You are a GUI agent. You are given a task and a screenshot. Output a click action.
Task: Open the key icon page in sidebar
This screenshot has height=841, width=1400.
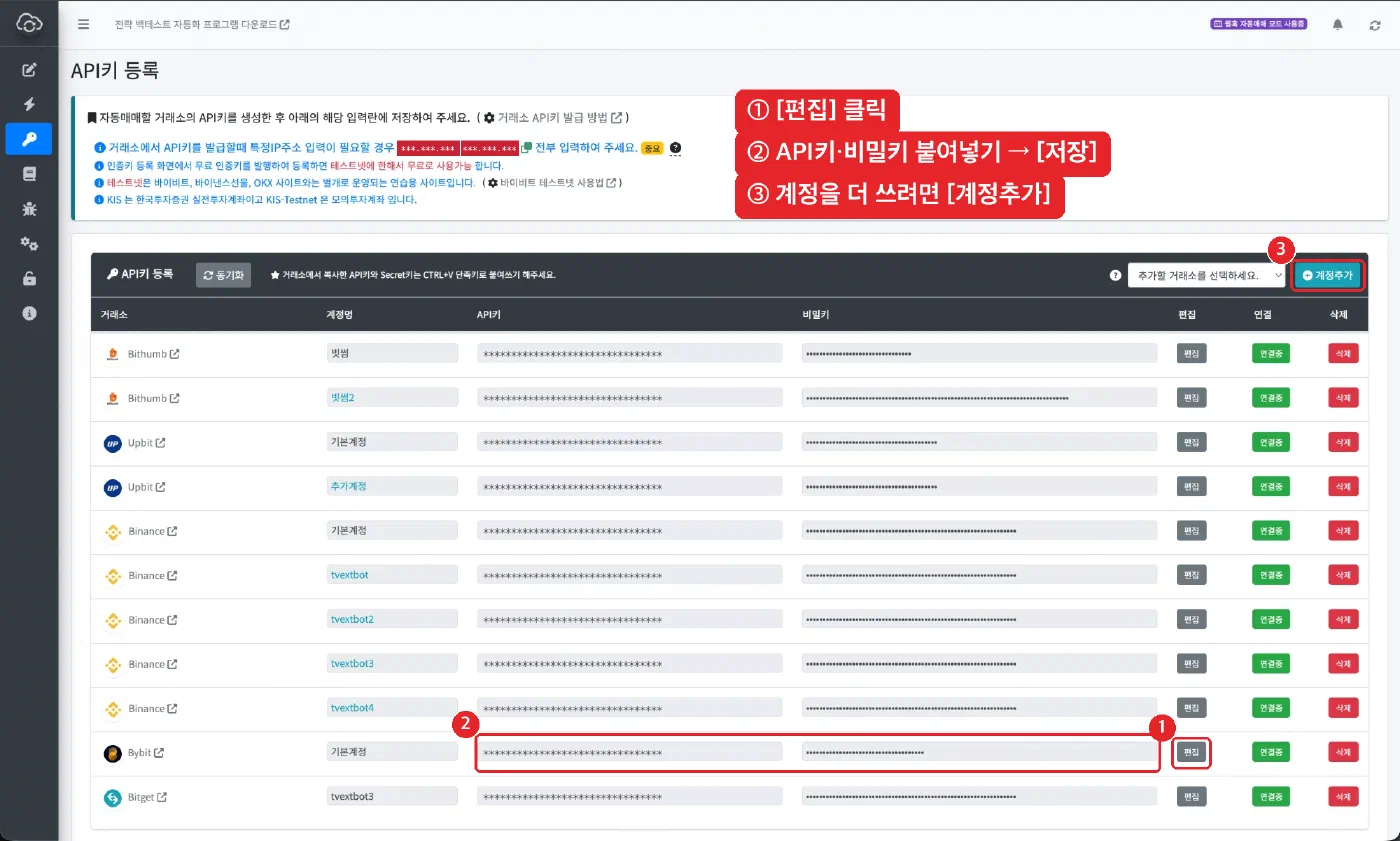coord(29,139)
